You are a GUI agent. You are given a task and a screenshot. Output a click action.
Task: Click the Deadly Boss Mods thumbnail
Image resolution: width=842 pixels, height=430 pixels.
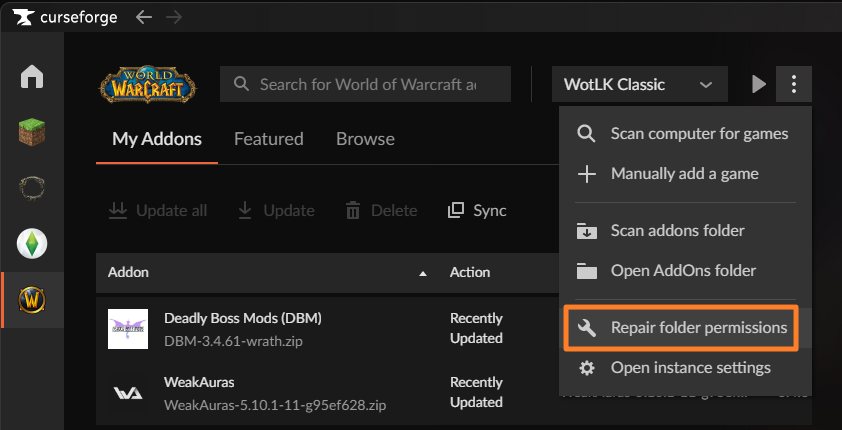(x=128, y=329)
